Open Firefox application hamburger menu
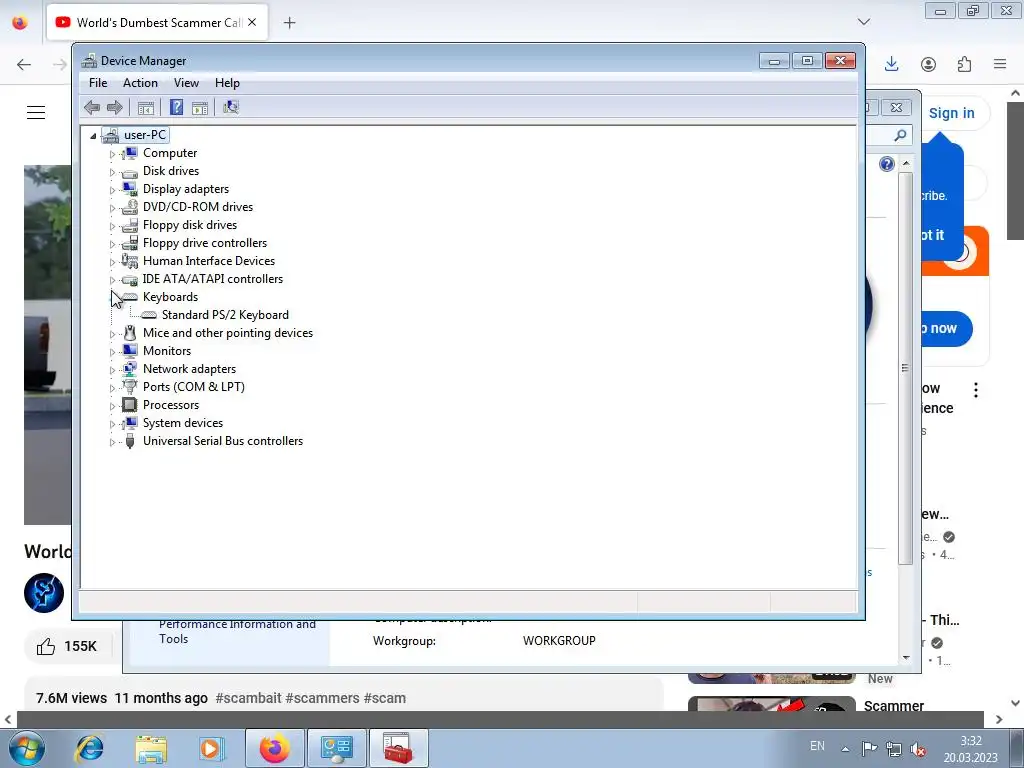This screenshot has width=1024, height=768. click(x=1000, y=64)
